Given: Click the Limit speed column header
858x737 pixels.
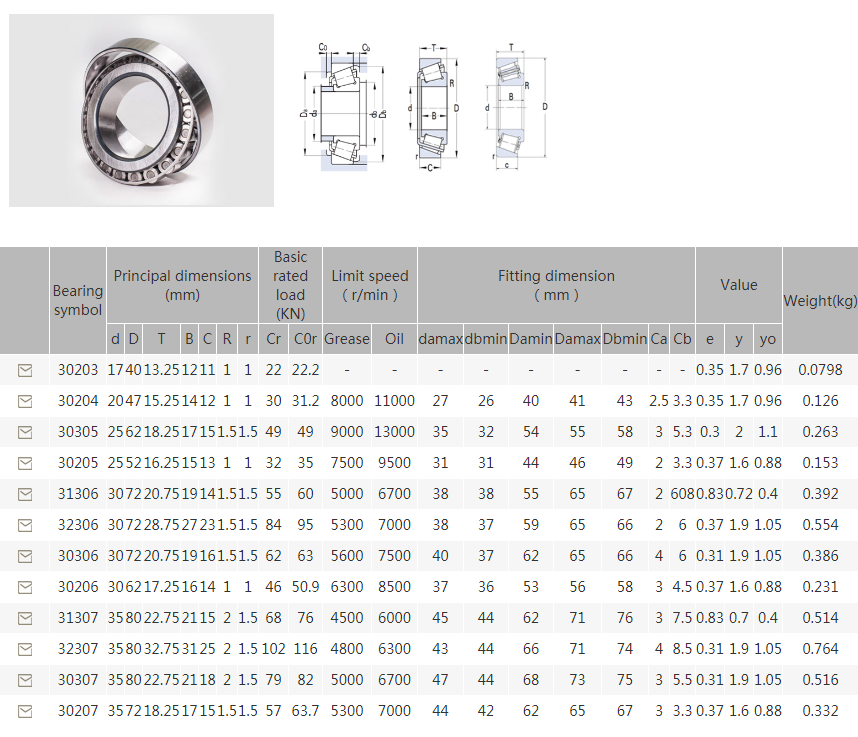Looking at the screenshot, I should 370,285.
